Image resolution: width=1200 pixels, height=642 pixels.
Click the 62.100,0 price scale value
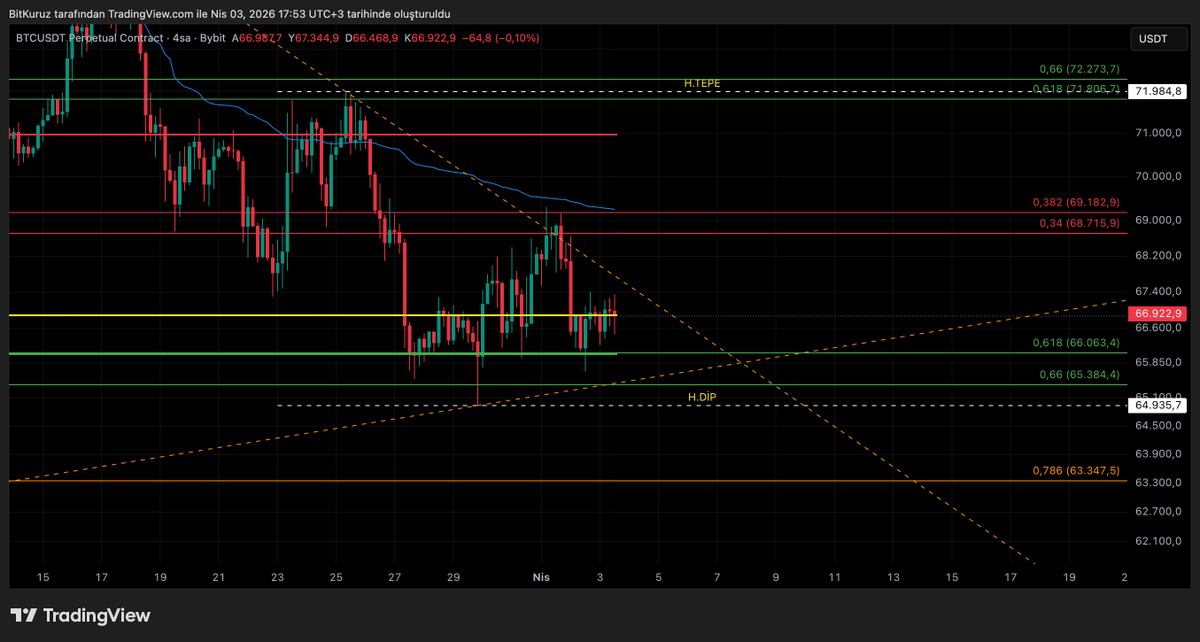pos(1157,541)
